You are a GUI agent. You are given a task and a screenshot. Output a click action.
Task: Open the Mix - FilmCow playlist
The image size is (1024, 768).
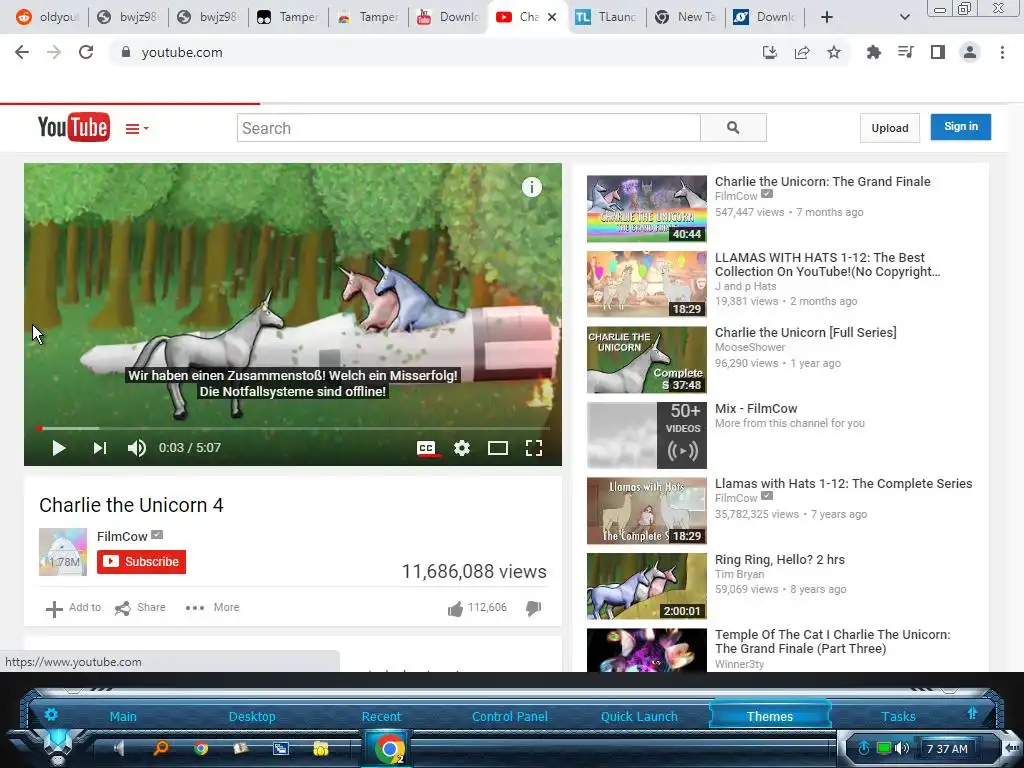point(756,408)
